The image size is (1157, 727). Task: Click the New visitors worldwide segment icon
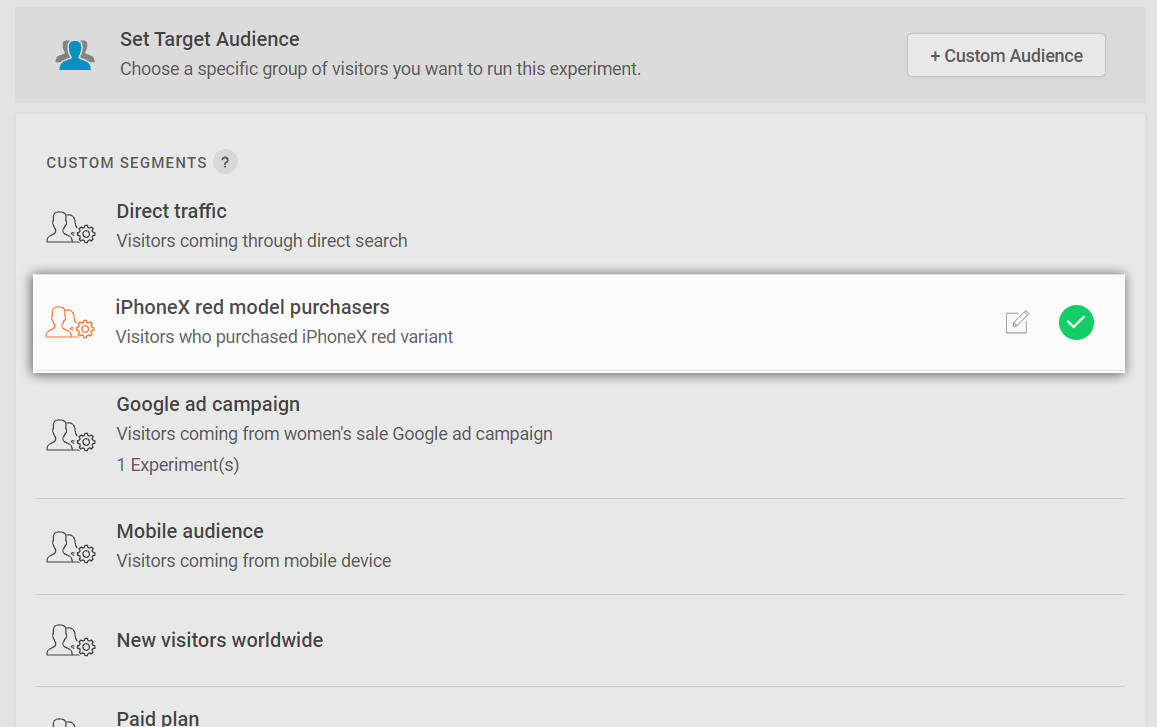click(71, 640)
